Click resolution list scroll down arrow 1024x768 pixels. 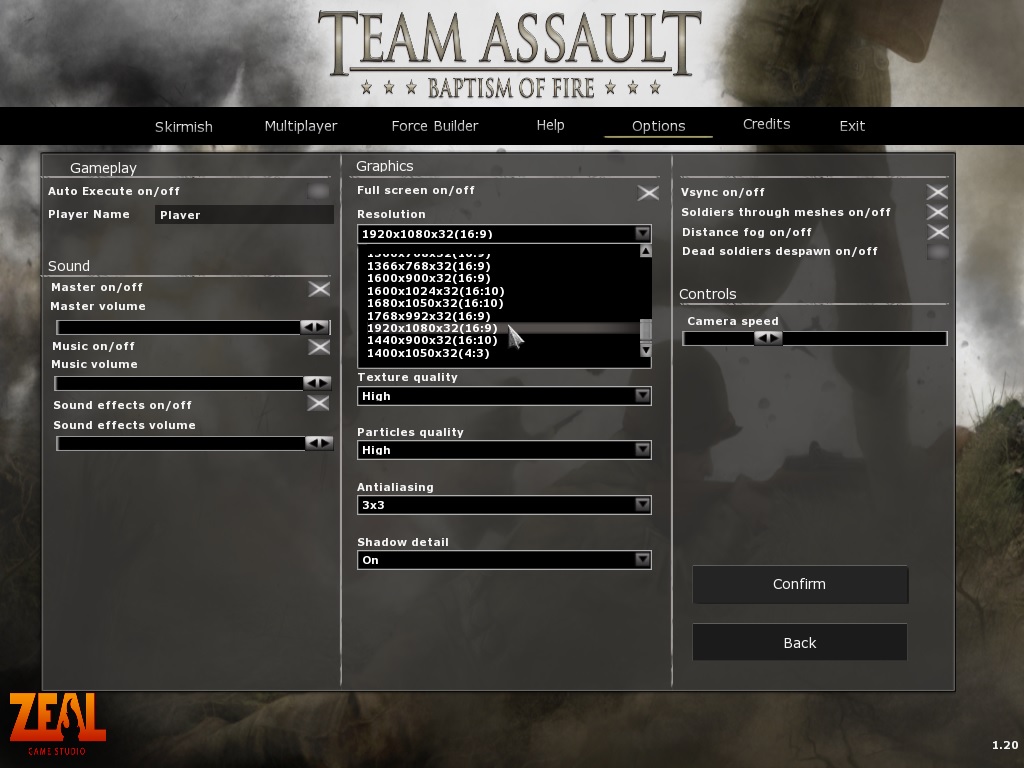click(x=645, y=351)
